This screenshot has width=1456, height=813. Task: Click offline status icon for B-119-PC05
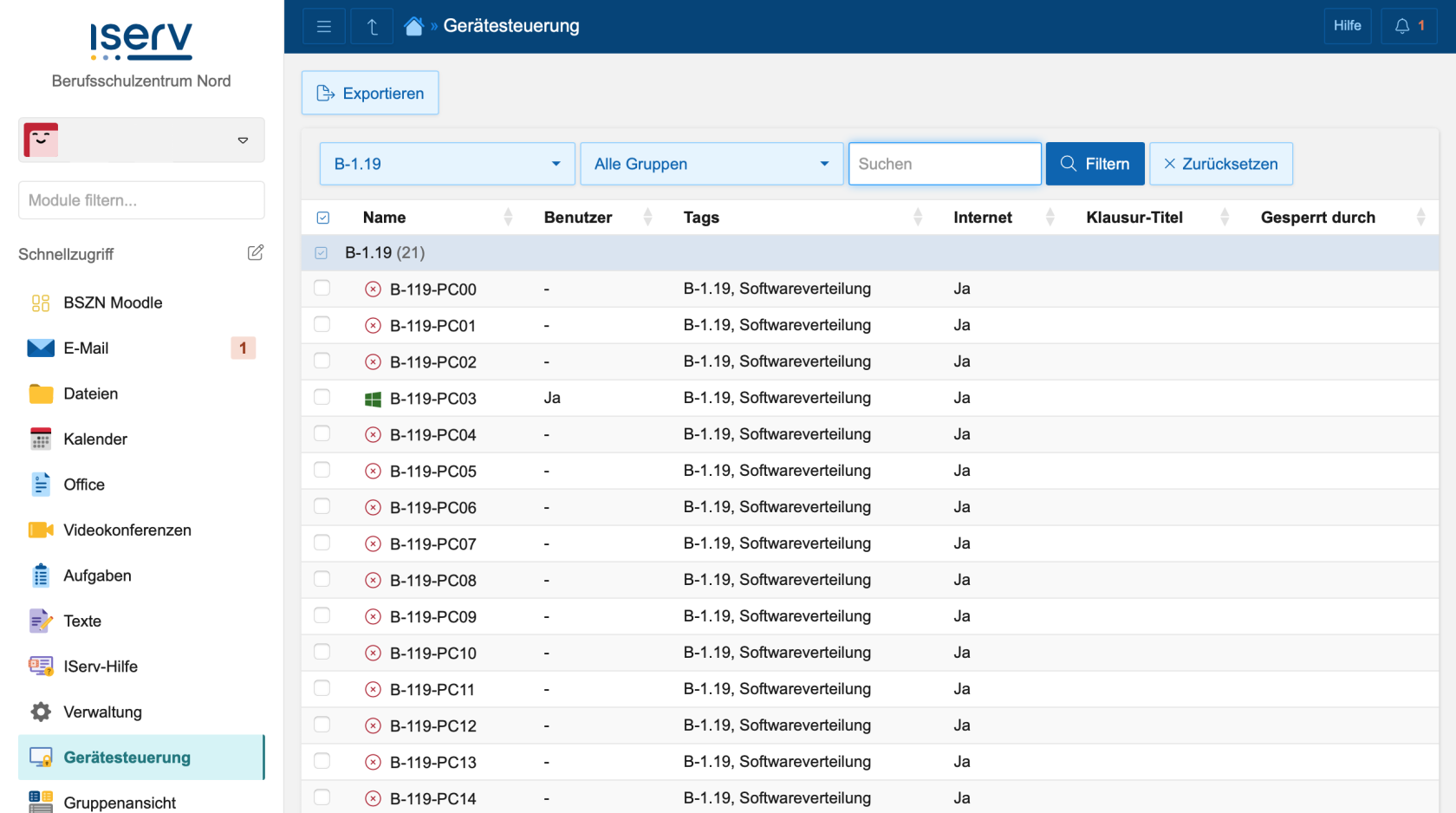coord(373,471)
